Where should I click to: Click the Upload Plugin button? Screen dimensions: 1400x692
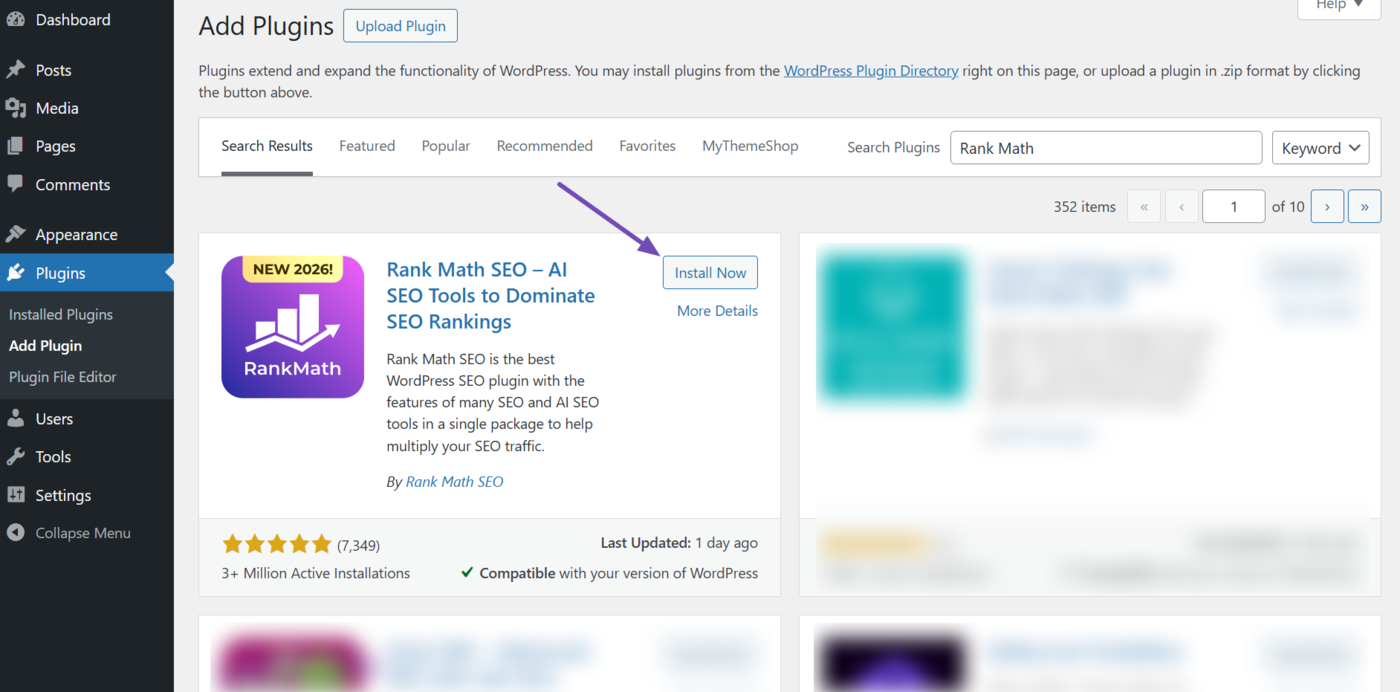pyautogui.click(x=400, y=26)
